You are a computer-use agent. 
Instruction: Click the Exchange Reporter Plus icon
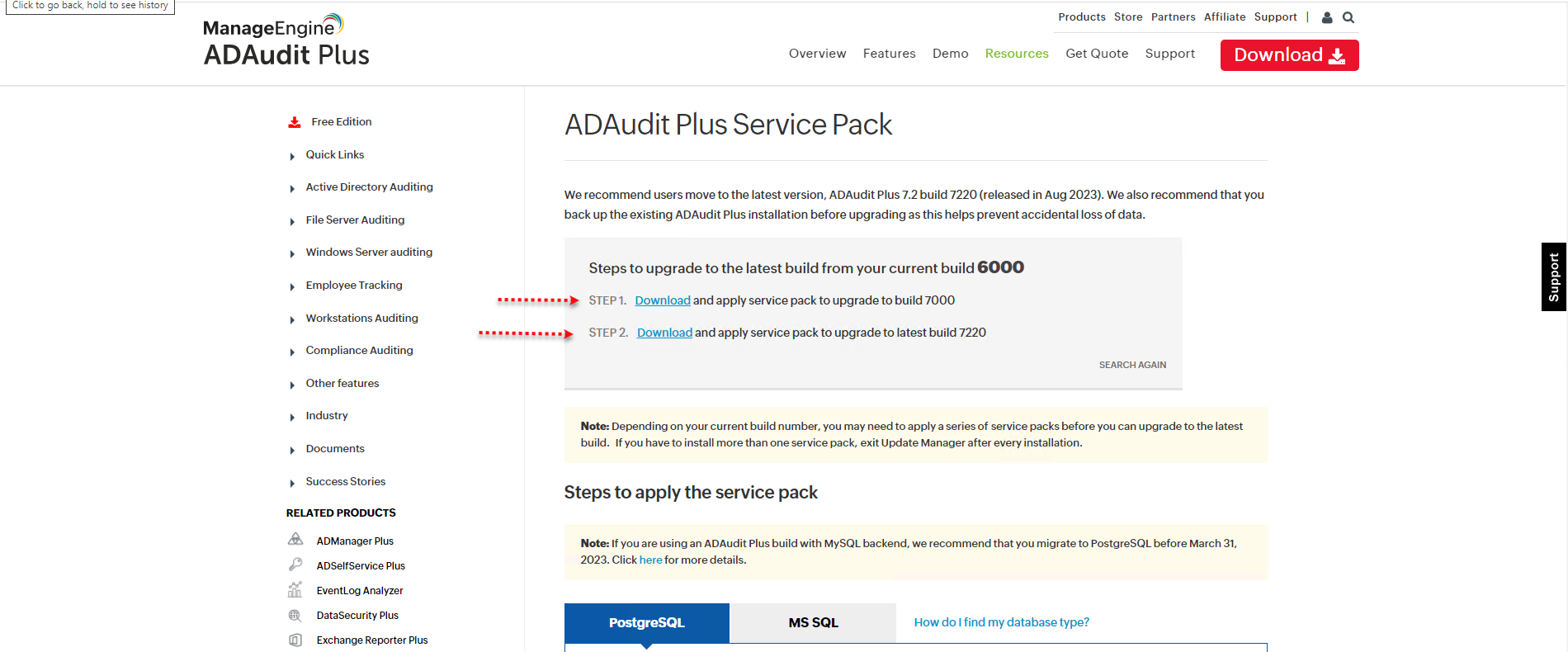295,640
